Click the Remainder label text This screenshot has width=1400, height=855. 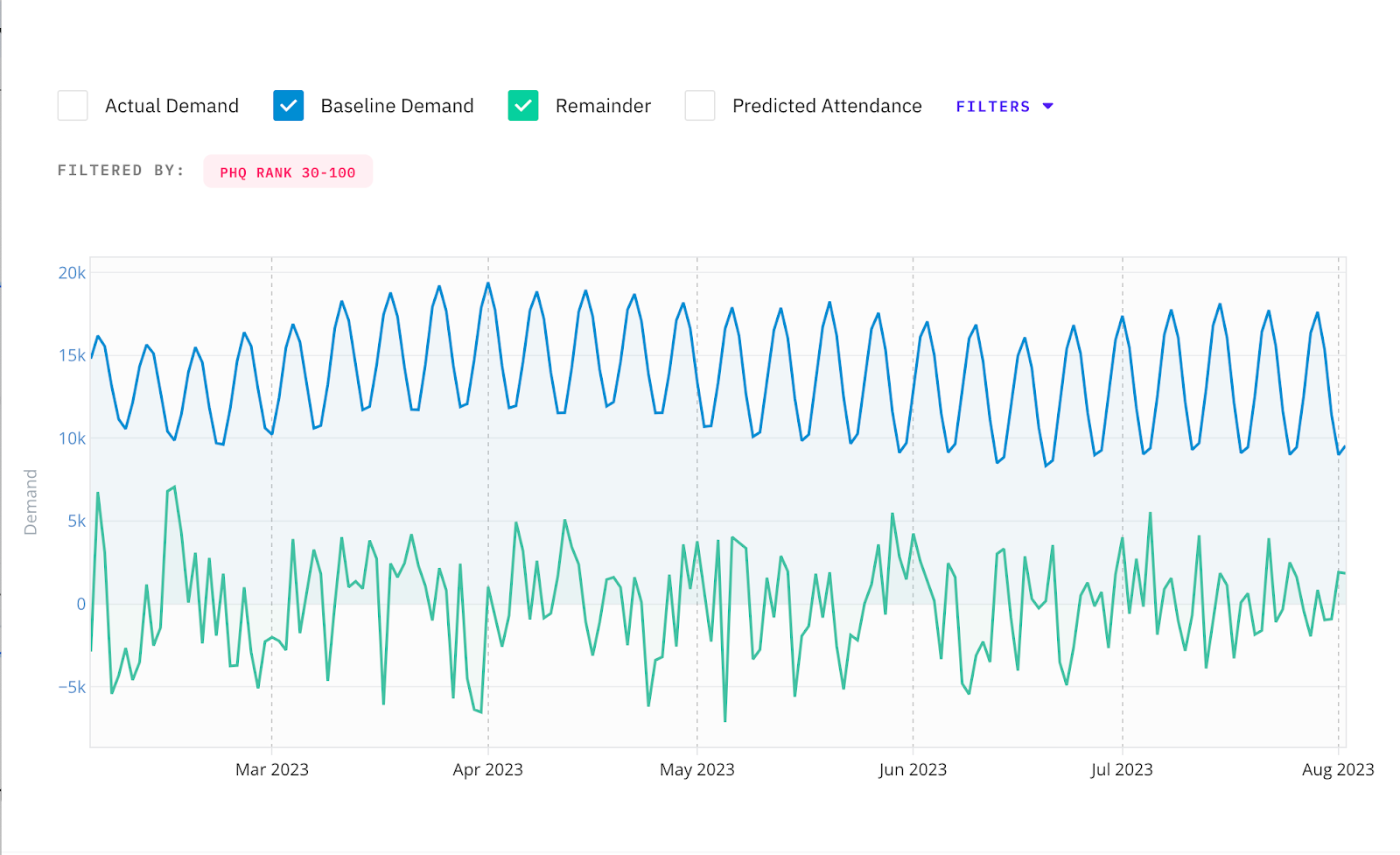pos(603,106)
